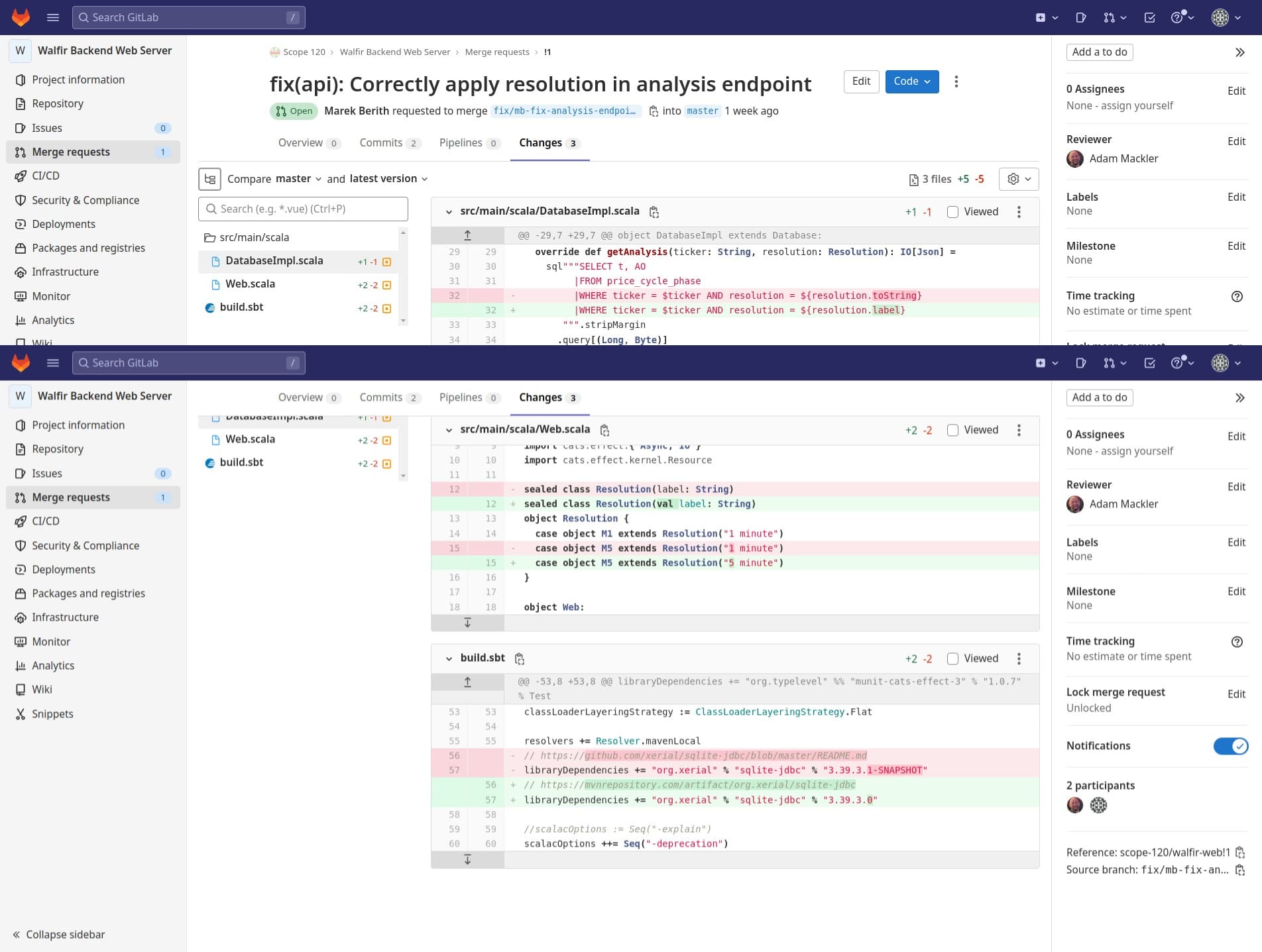Screen dimensions: 1262x952
Task: Collapse the DatabaseImpl.scala diff file
Action: pos(449,212)
